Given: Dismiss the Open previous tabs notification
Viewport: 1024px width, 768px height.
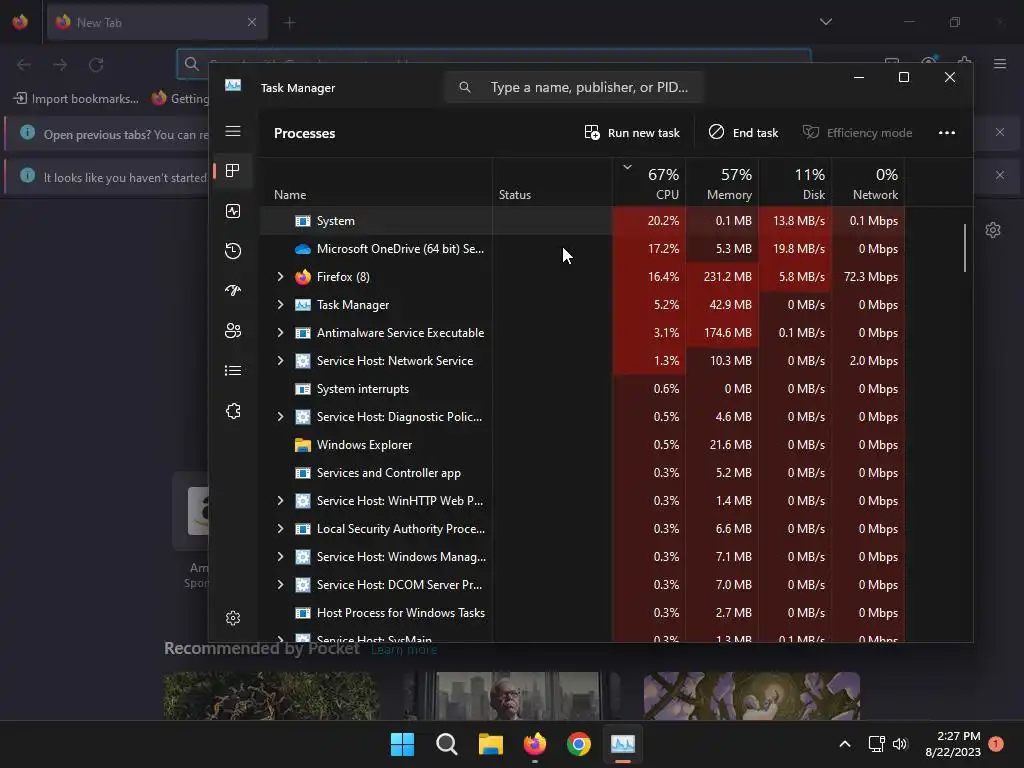Looking at the screenshot, I should [x=1000, y=133].
